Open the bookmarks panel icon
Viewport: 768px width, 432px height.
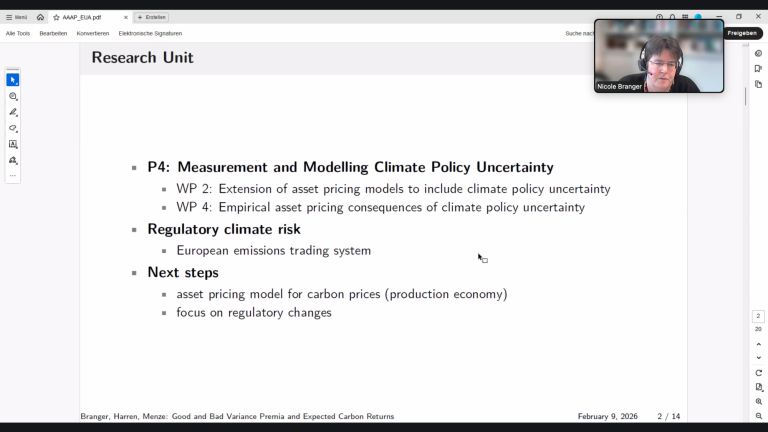coord(759,69)
